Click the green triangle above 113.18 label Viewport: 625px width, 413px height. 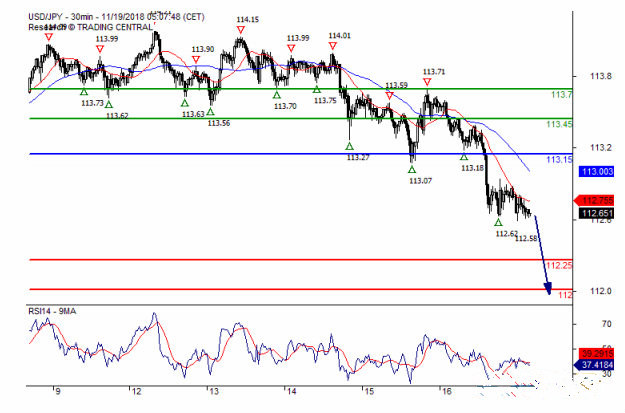pyautogui.click(x=463, y=157)
